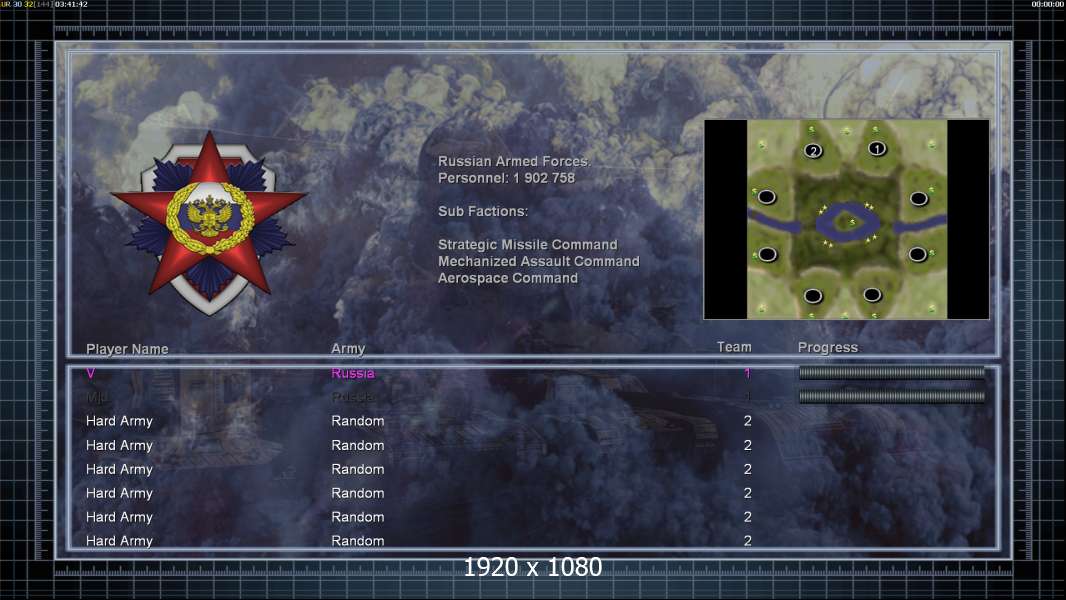Click team number 1 in V's row

[747, 373]
